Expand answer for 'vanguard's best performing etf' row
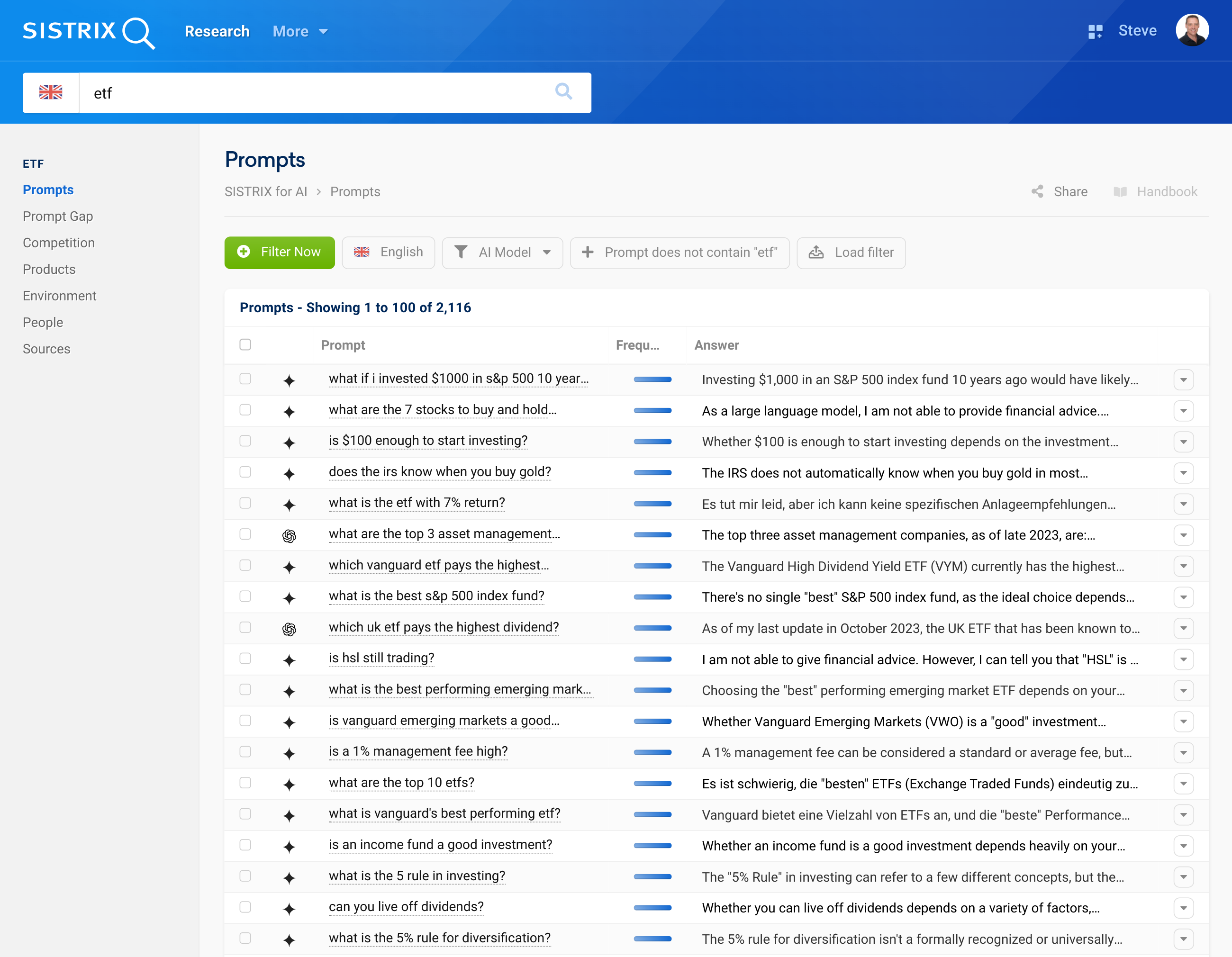This screenshot has height=957, width=1232. pos(1184,815)
